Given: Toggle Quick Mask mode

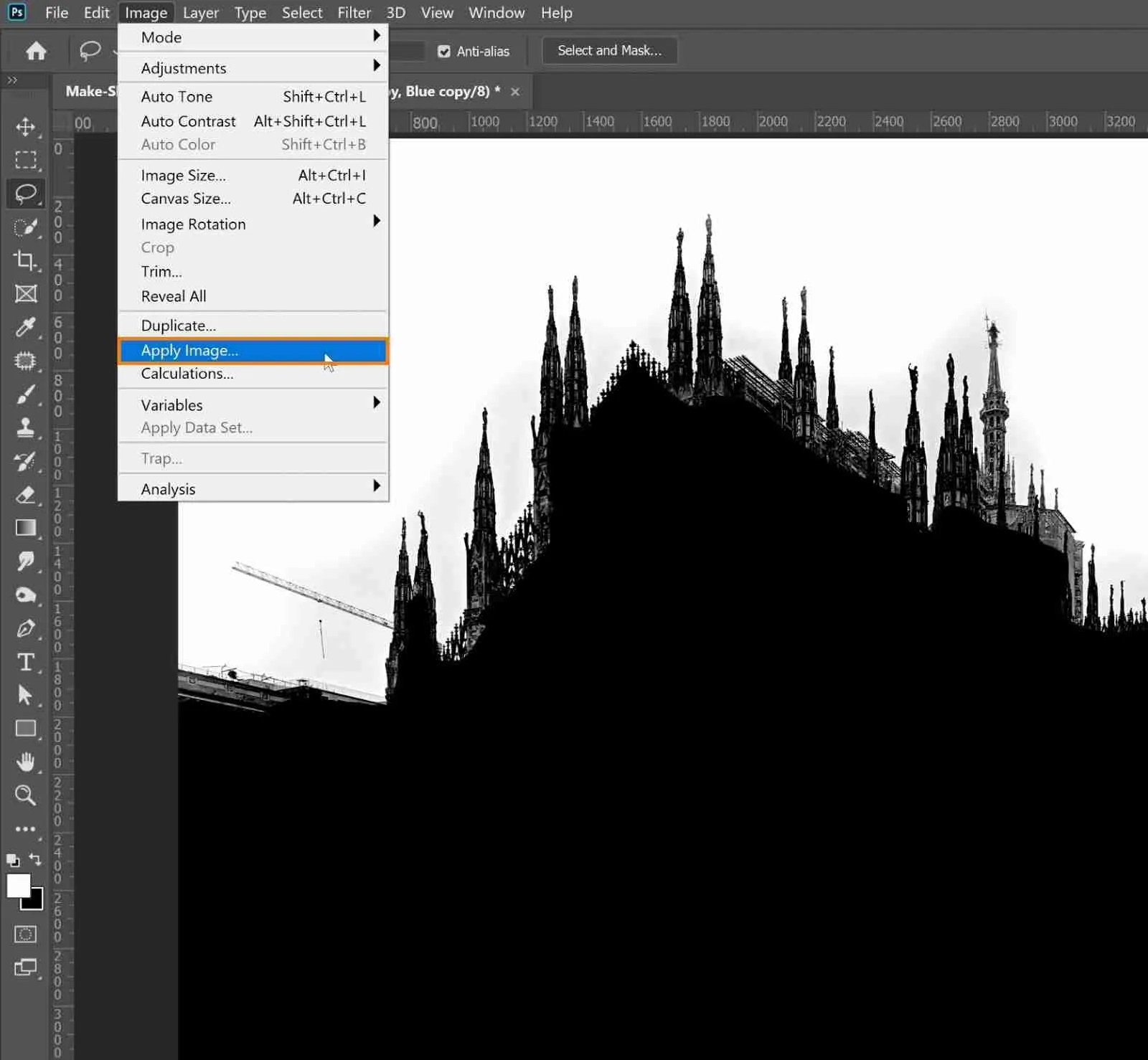Looking at the screenshot, I should coord(25,934).
